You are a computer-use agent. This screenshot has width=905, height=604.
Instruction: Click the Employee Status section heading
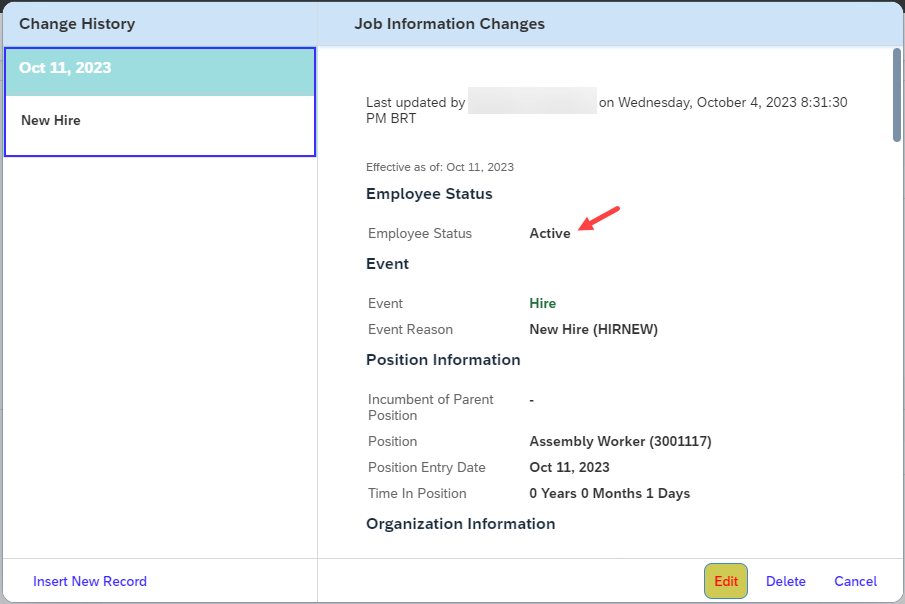[429, 193]
